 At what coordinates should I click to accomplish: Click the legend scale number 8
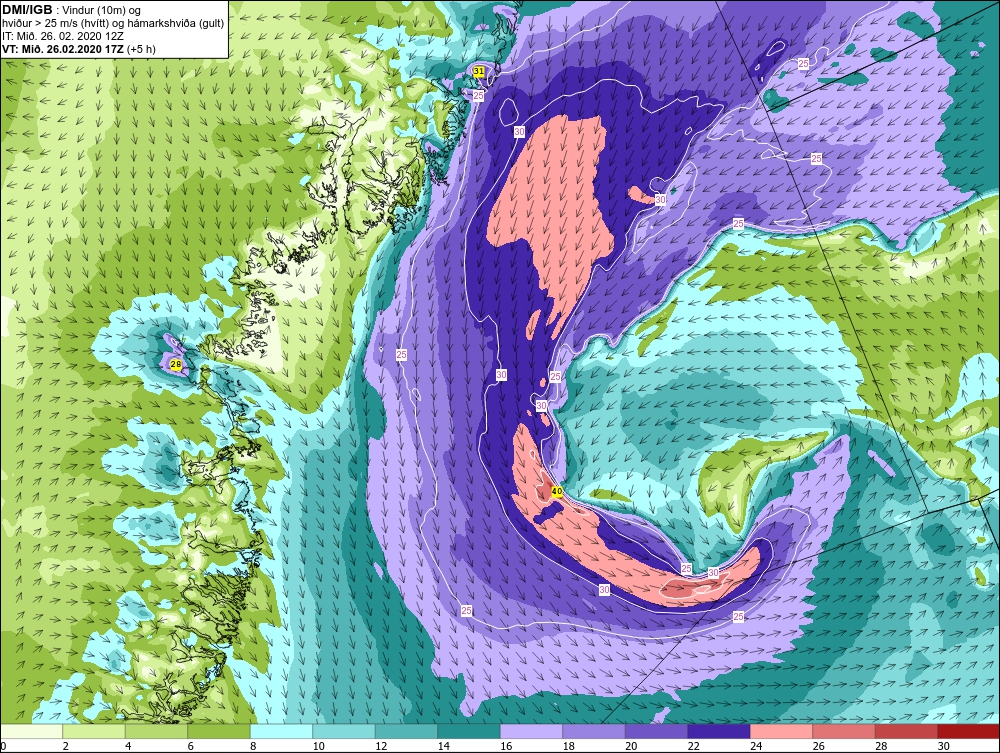[254, 746]
